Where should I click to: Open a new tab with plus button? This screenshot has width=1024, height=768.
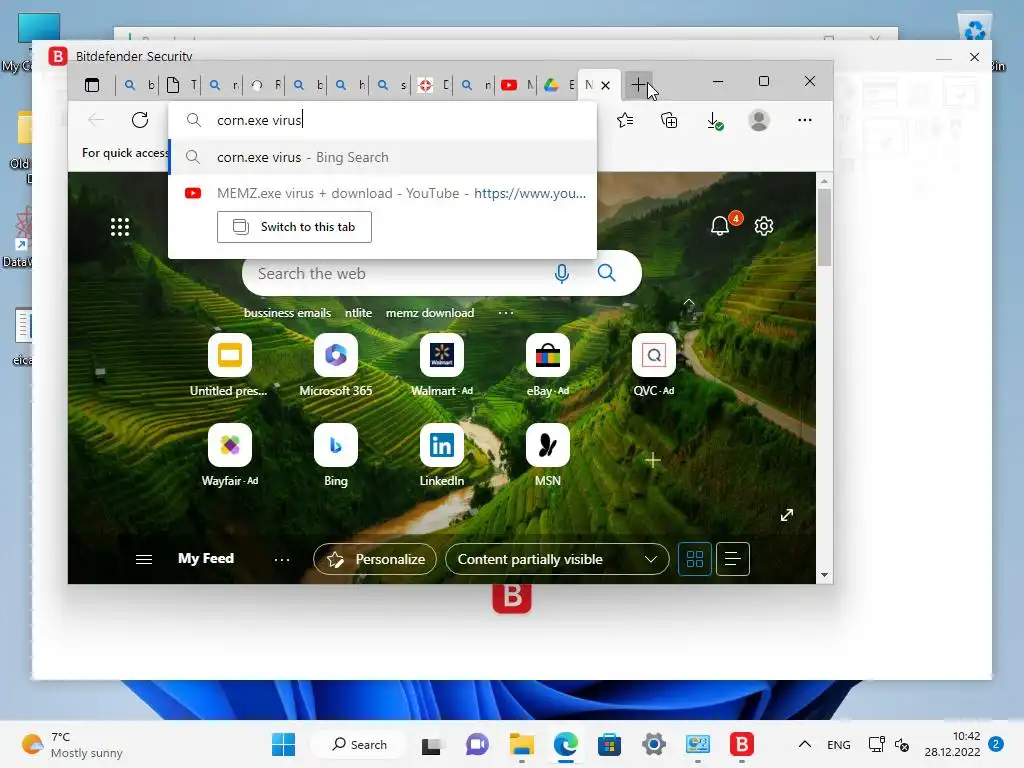[x=639, y=85]
